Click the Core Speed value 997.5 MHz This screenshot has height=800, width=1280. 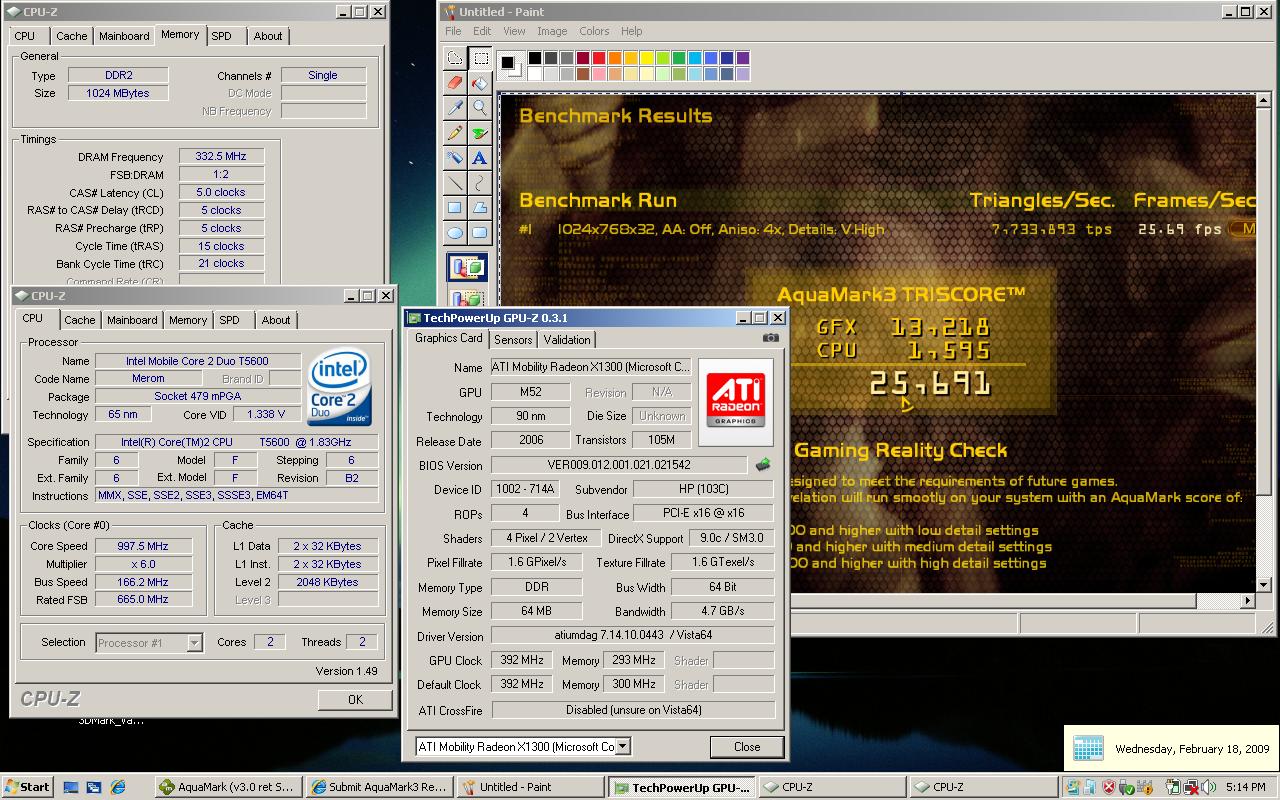point(143,546)
